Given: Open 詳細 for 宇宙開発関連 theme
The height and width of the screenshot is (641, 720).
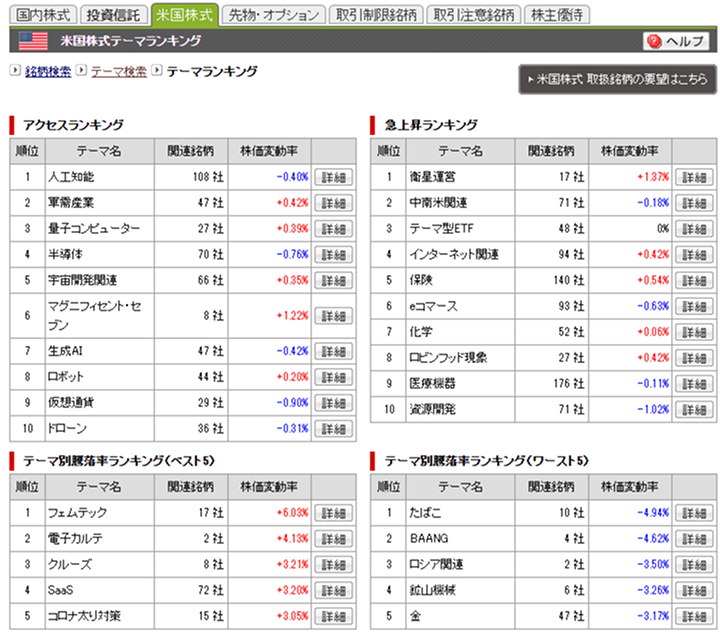Looking at the screenshot, I should pyautogui.click(x=334, y=280).
